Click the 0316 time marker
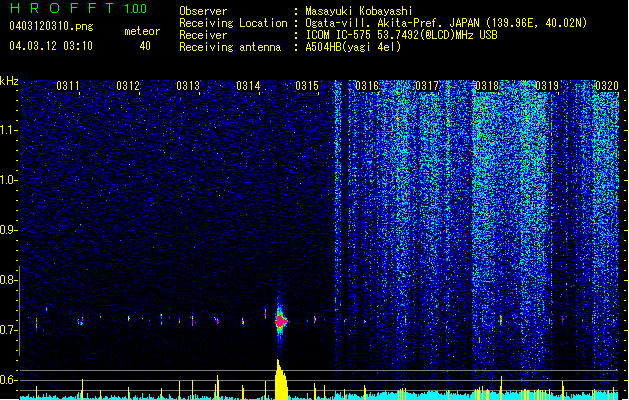Image resolution: width=629 pixels, height=400 pixels. 367,85
